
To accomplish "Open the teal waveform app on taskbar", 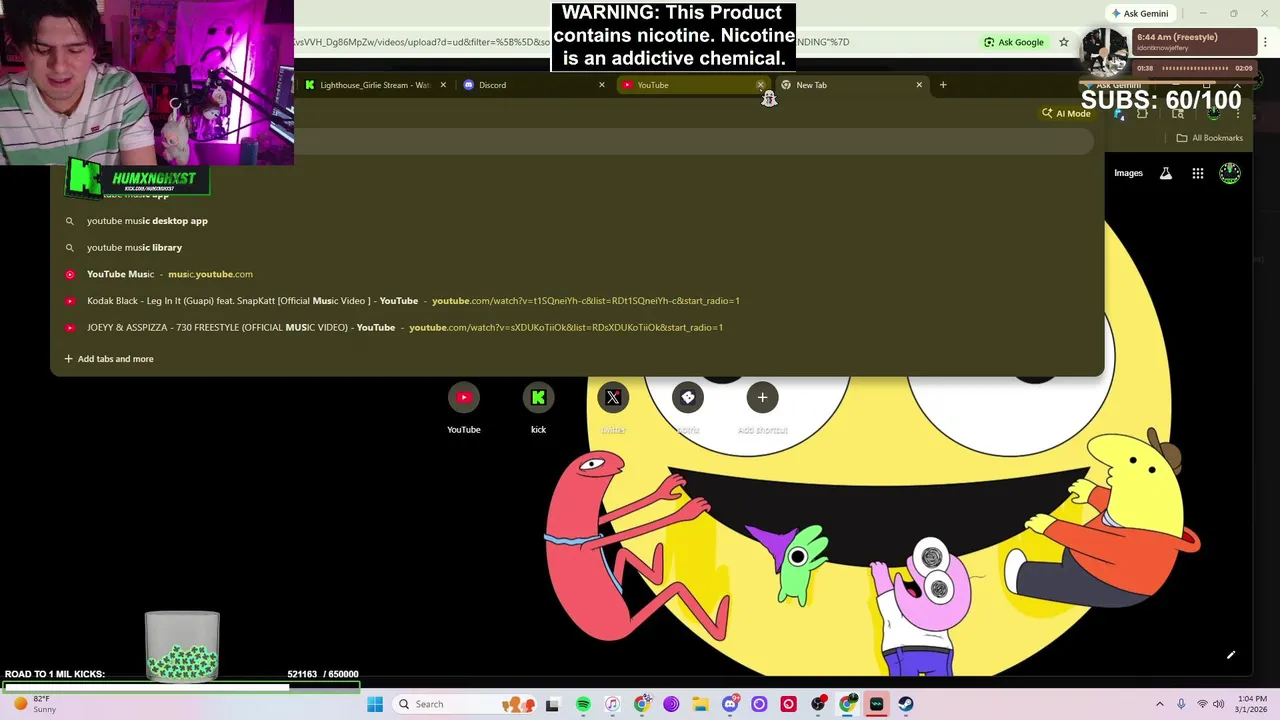I will pos(877,704).
